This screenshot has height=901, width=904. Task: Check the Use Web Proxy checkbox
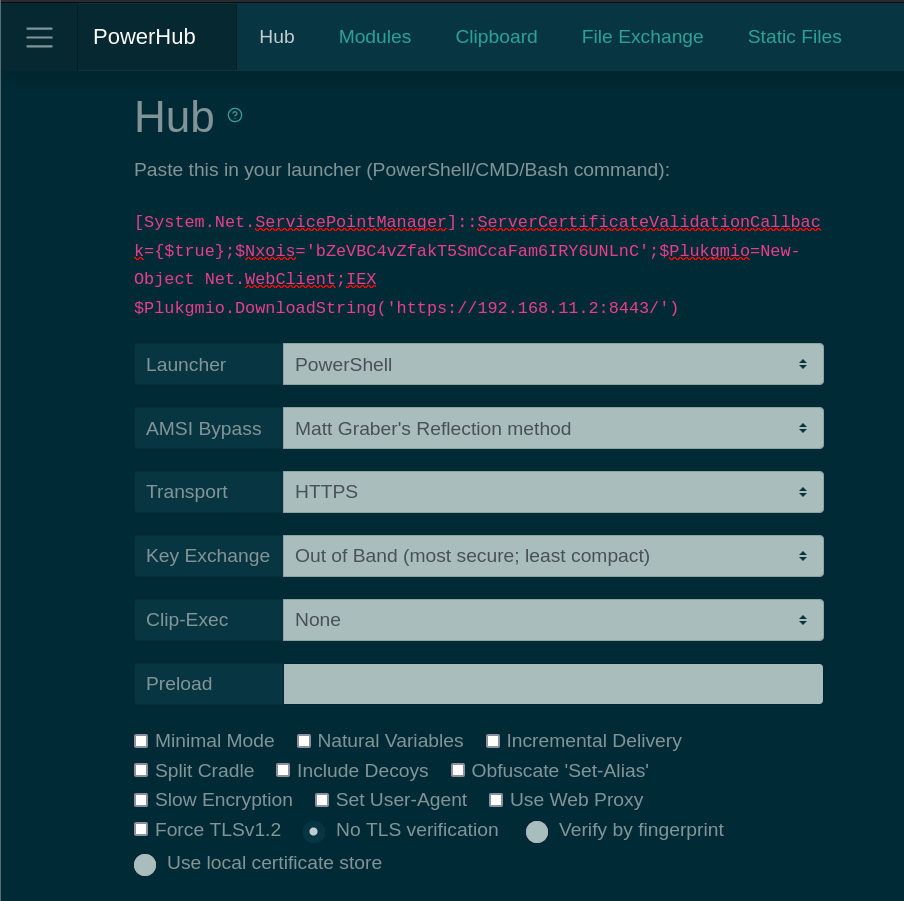496,800
